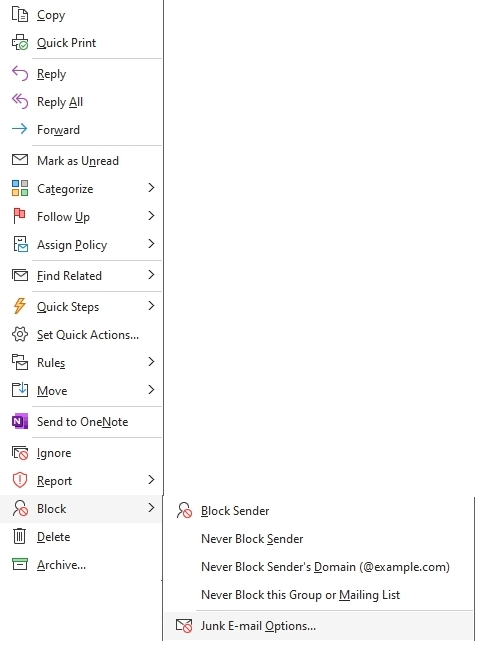Select Mark as Unread text

pyautogui.click(x=78, y=161)
